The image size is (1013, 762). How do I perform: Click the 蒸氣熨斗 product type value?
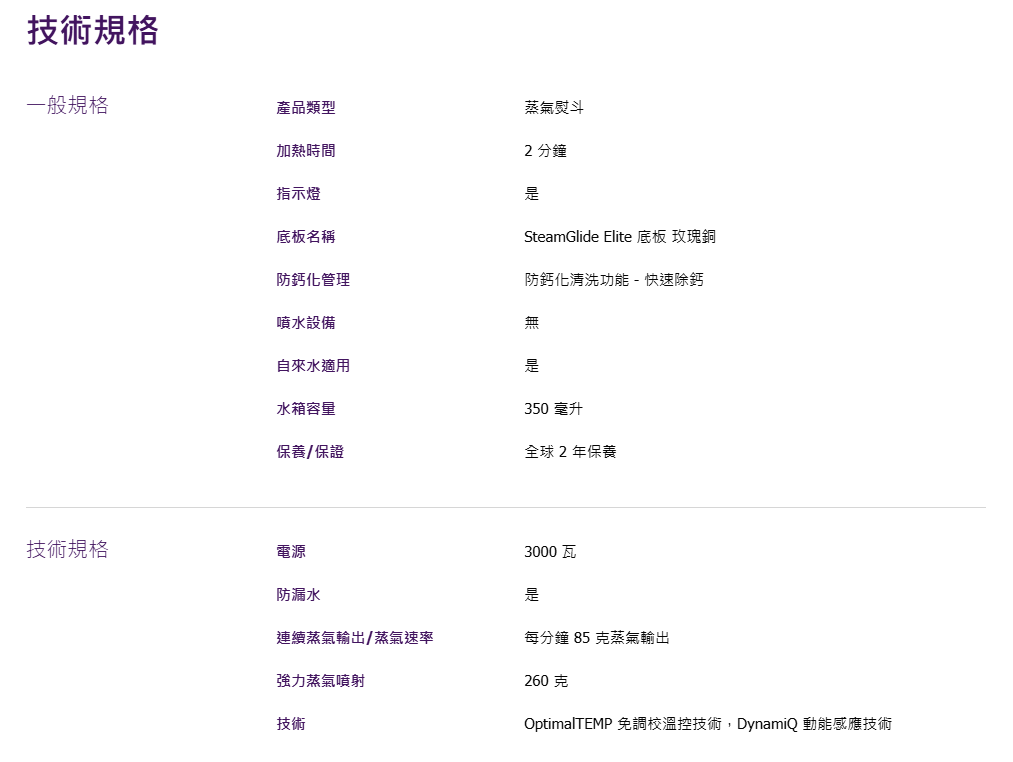pos(554,108)
